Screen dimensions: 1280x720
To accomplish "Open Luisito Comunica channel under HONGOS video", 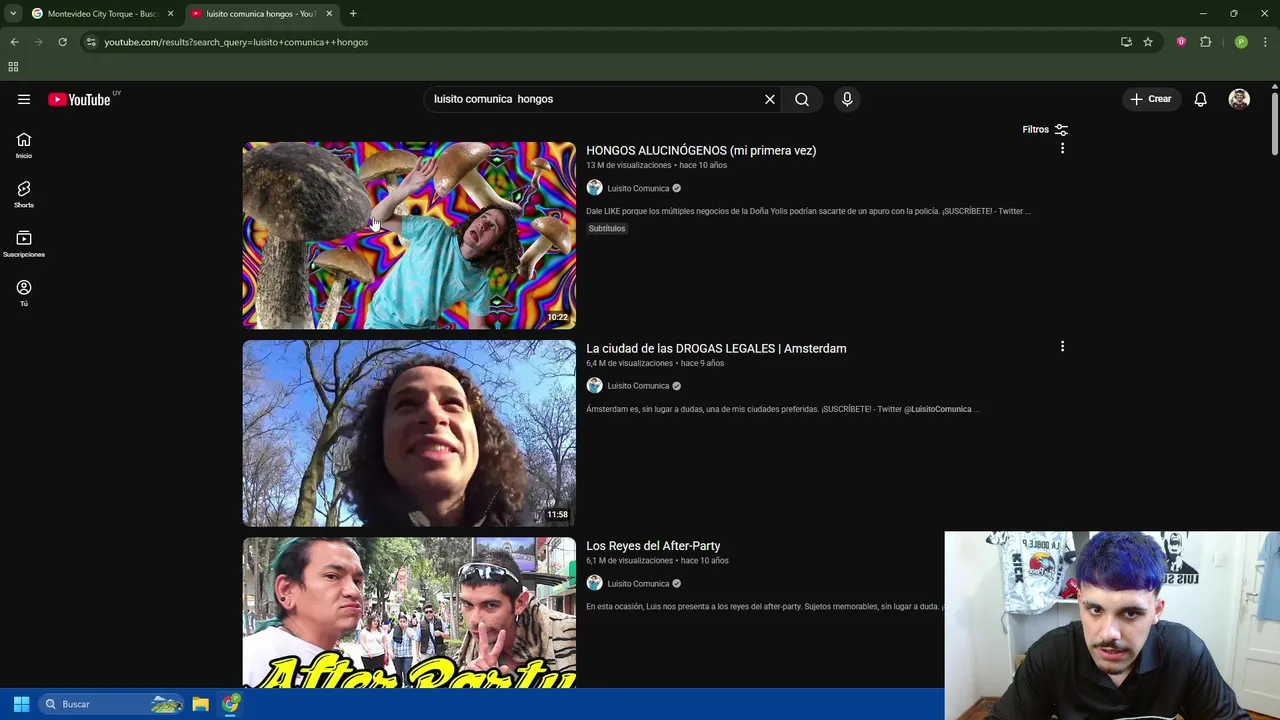I will [x=638, y=188].
